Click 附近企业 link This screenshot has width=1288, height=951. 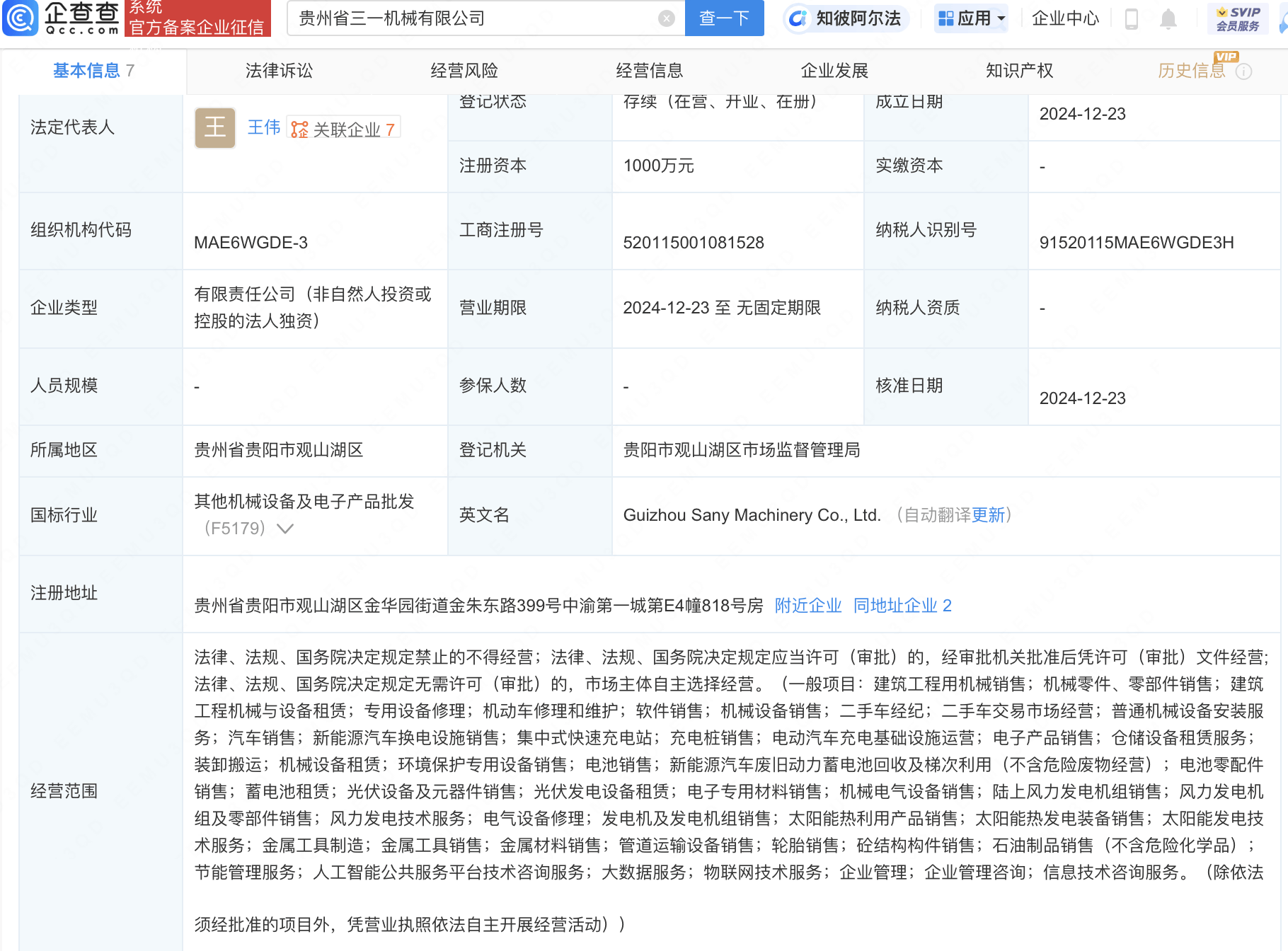(808, 606)
